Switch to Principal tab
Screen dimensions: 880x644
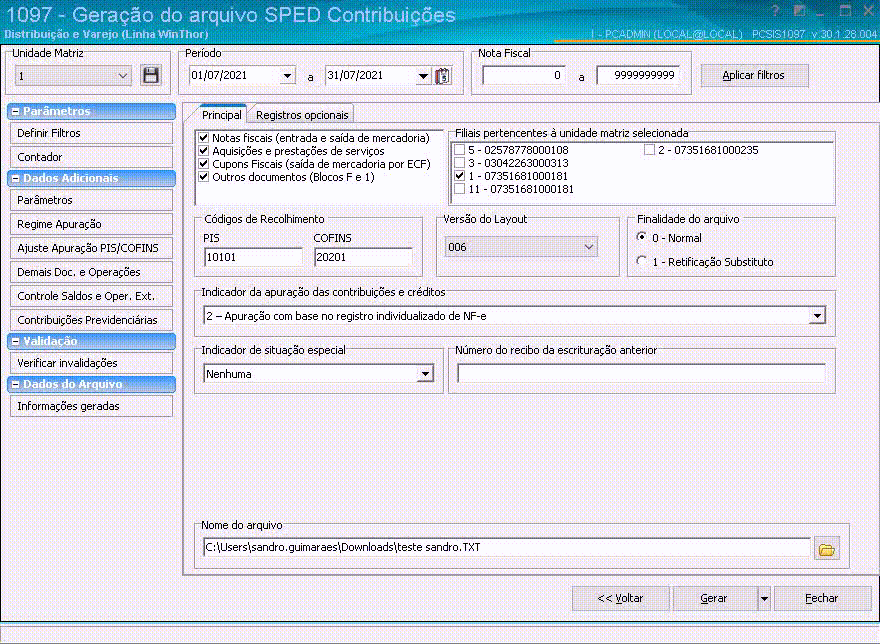coord(221,115)
